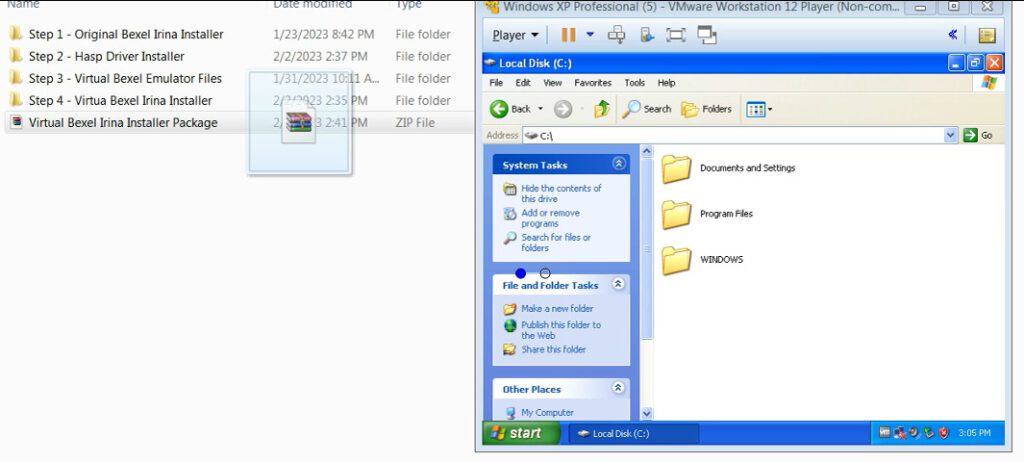Open the VMware message log notes icon
Image resolution: width=1024 pixels, height=462 pixels.
click(x=987, y=35)
